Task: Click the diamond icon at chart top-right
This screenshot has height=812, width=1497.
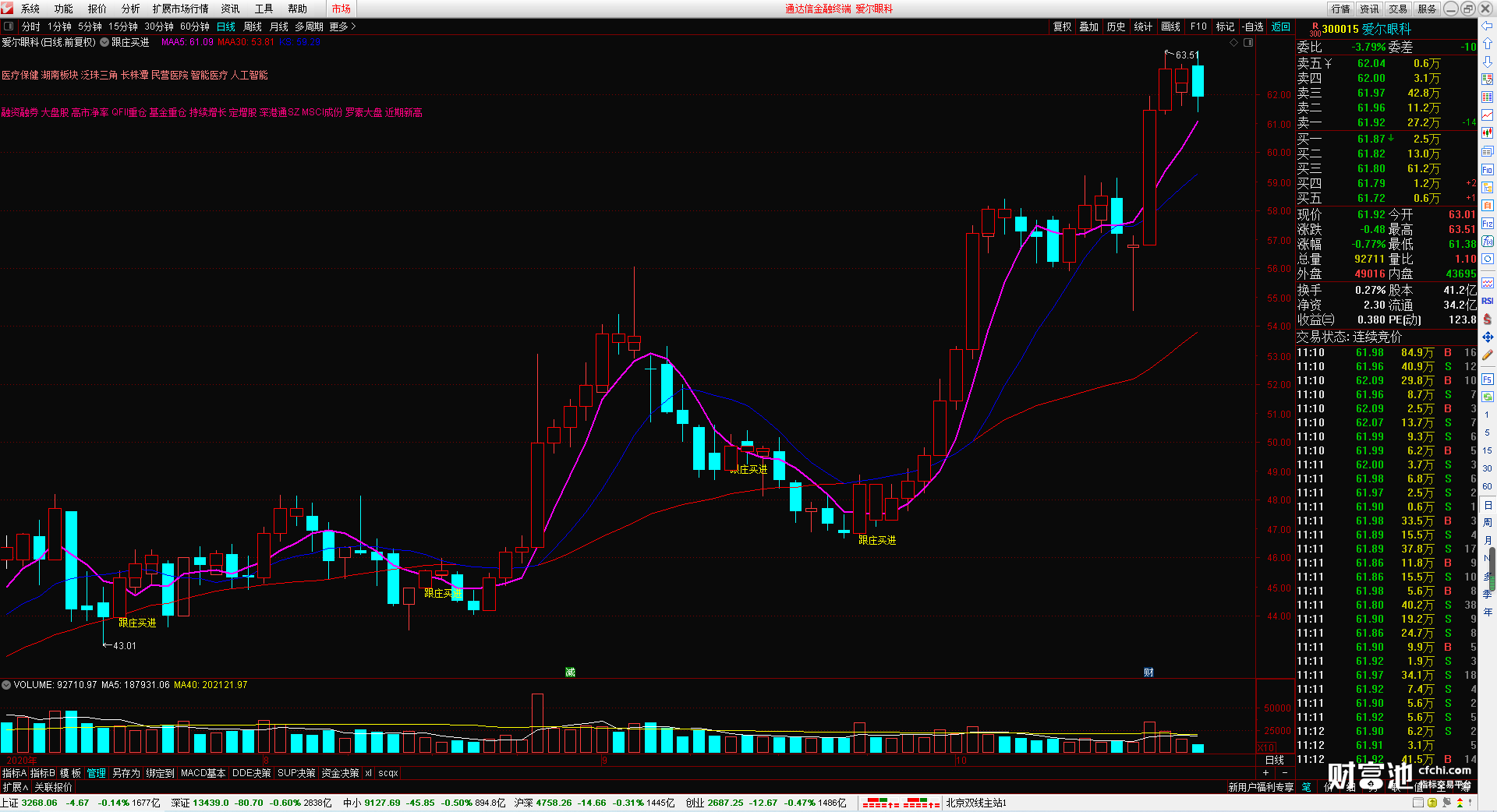Action: pyautogui.click(x=1233, y=42)
